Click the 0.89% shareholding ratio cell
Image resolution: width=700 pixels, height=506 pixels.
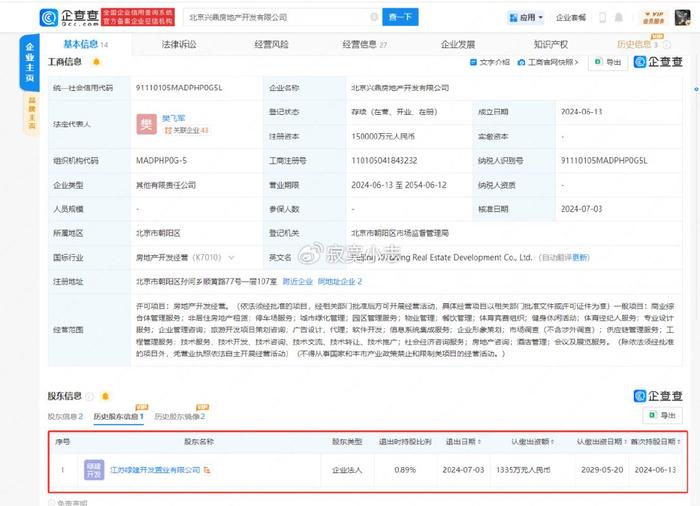405,470
